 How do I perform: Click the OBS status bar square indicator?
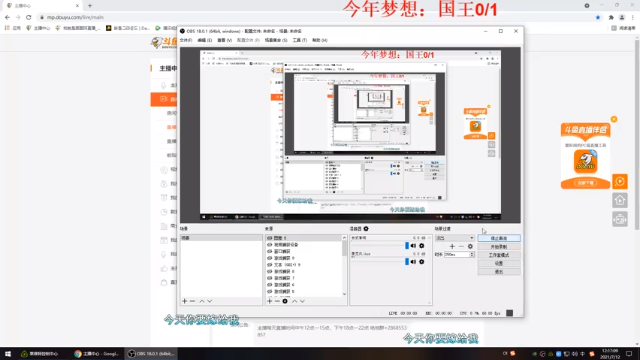click(509, 313)
